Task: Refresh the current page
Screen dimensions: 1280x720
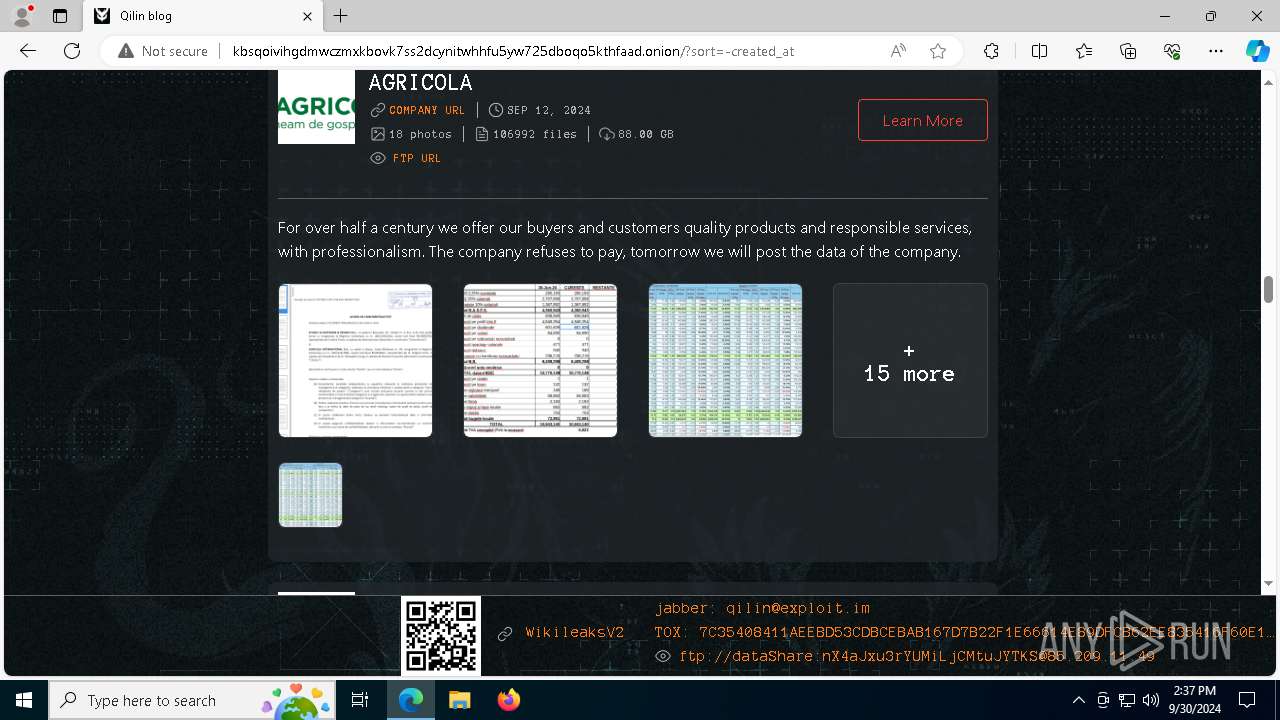Action: tap(72, 51)
